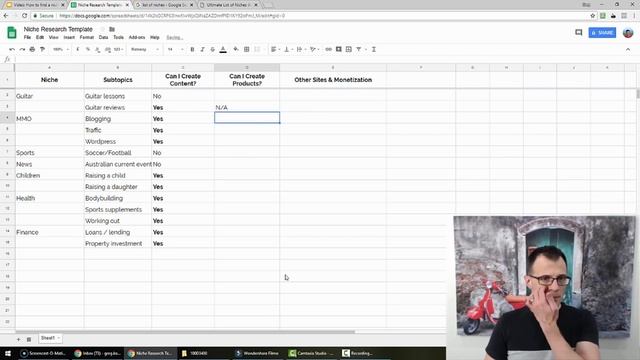Open Camtasia Studio from taskbar
This screenshot has width=640, height=360.
click(x=312, y=353)
